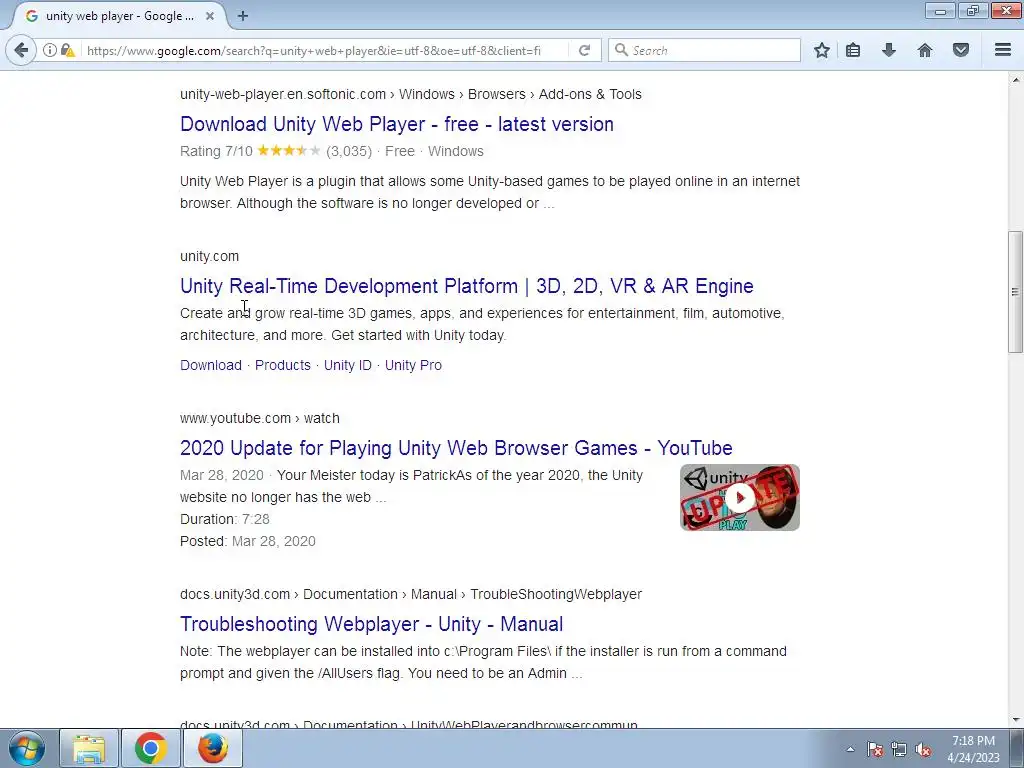Viewport: 1024px width, 768px height.
Task: Open Action Center flag icon in tray
Action: tap(875, 749)
